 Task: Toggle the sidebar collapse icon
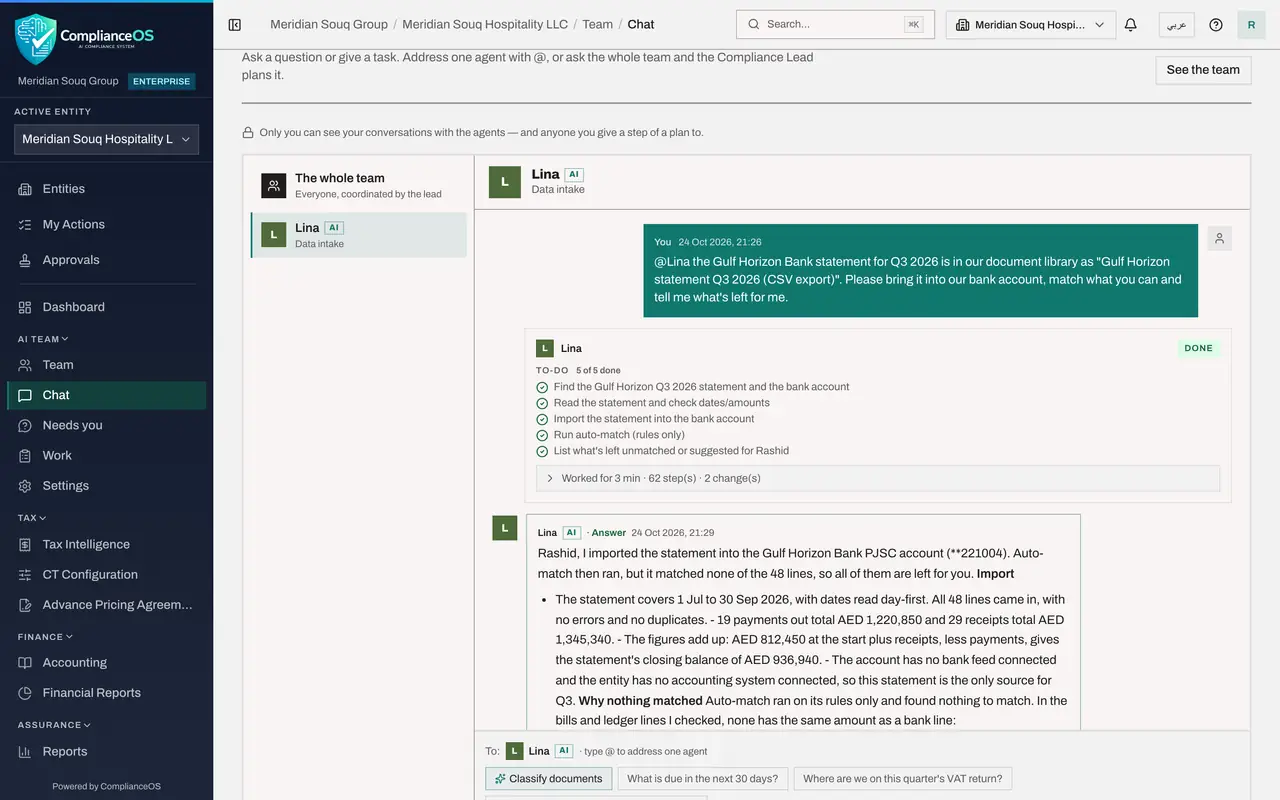tap(235, 24)
